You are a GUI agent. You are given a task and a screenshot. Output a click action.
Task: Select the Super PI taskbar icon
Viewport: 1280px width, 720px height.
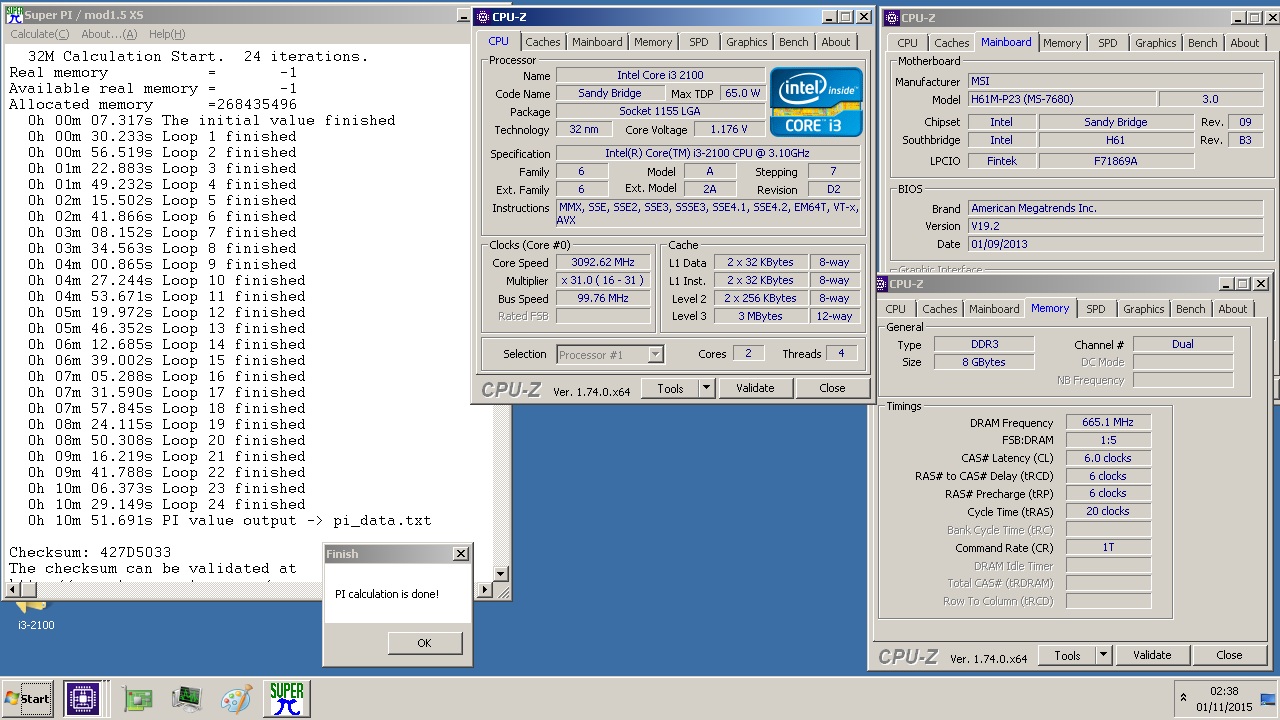point(287,698)
